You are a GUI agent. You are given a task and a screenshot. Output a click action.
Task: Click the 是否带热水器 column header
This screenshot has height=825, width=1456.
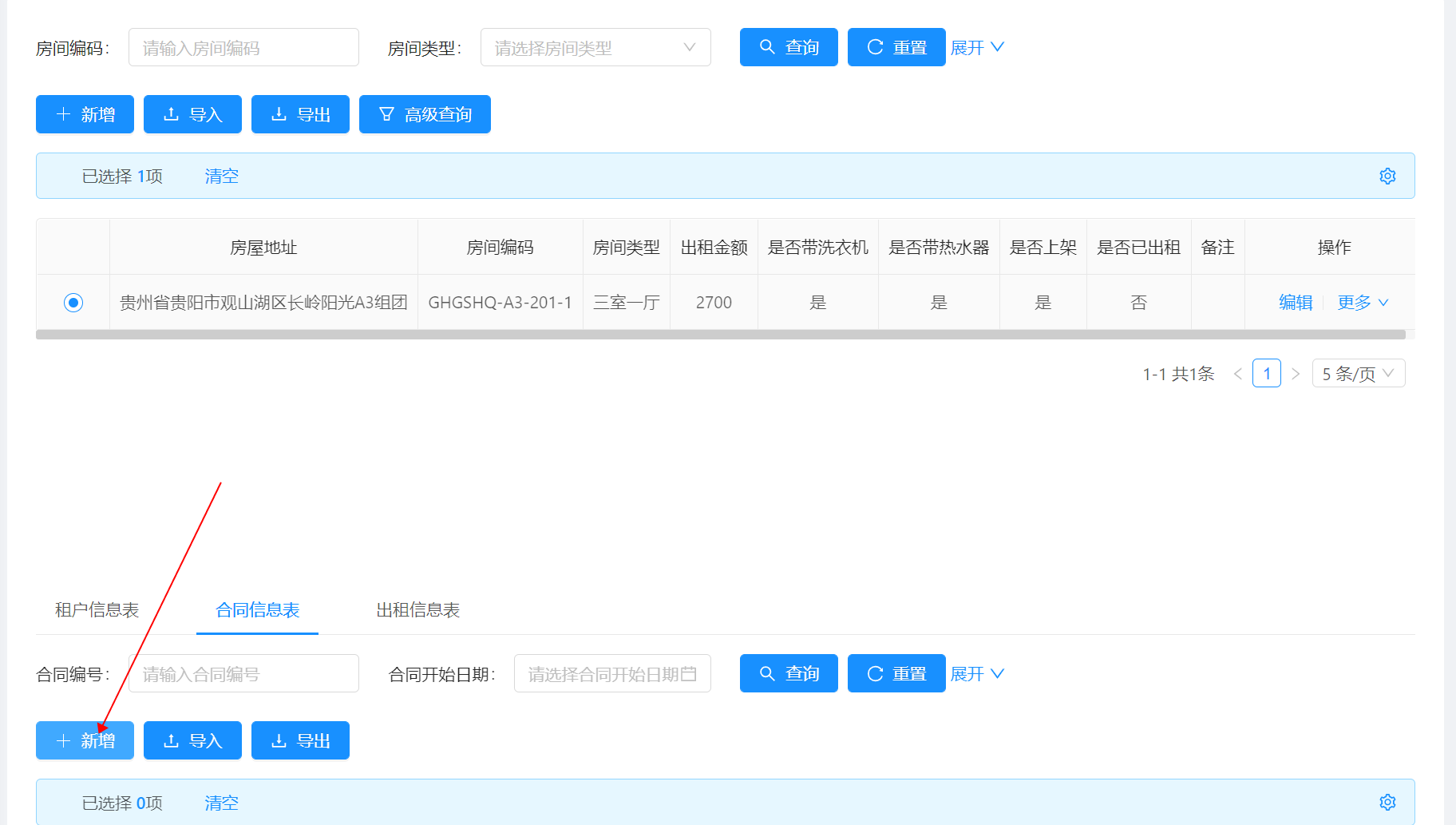click(x=939, y=248)
